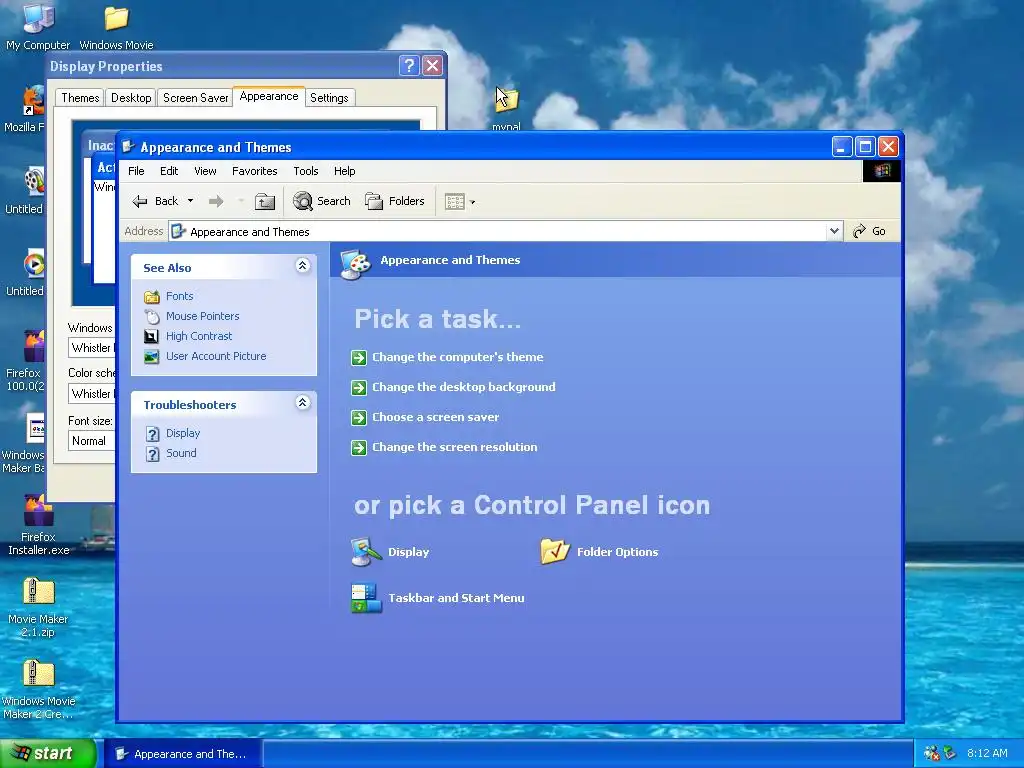This screenshot has height=768, width=1024.
Task: Click the clock in system tray
Action: pos(987,753)
